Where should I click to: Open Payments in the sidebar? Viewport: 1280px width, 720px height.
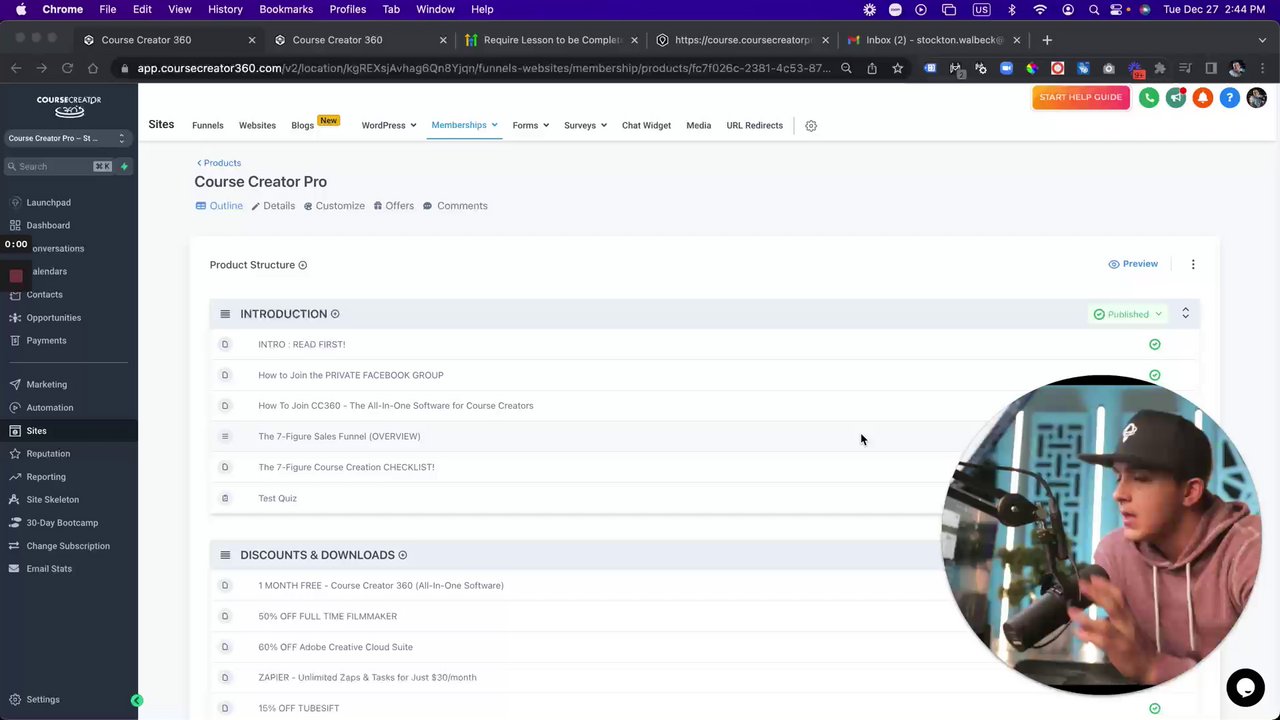coord(46,340)
